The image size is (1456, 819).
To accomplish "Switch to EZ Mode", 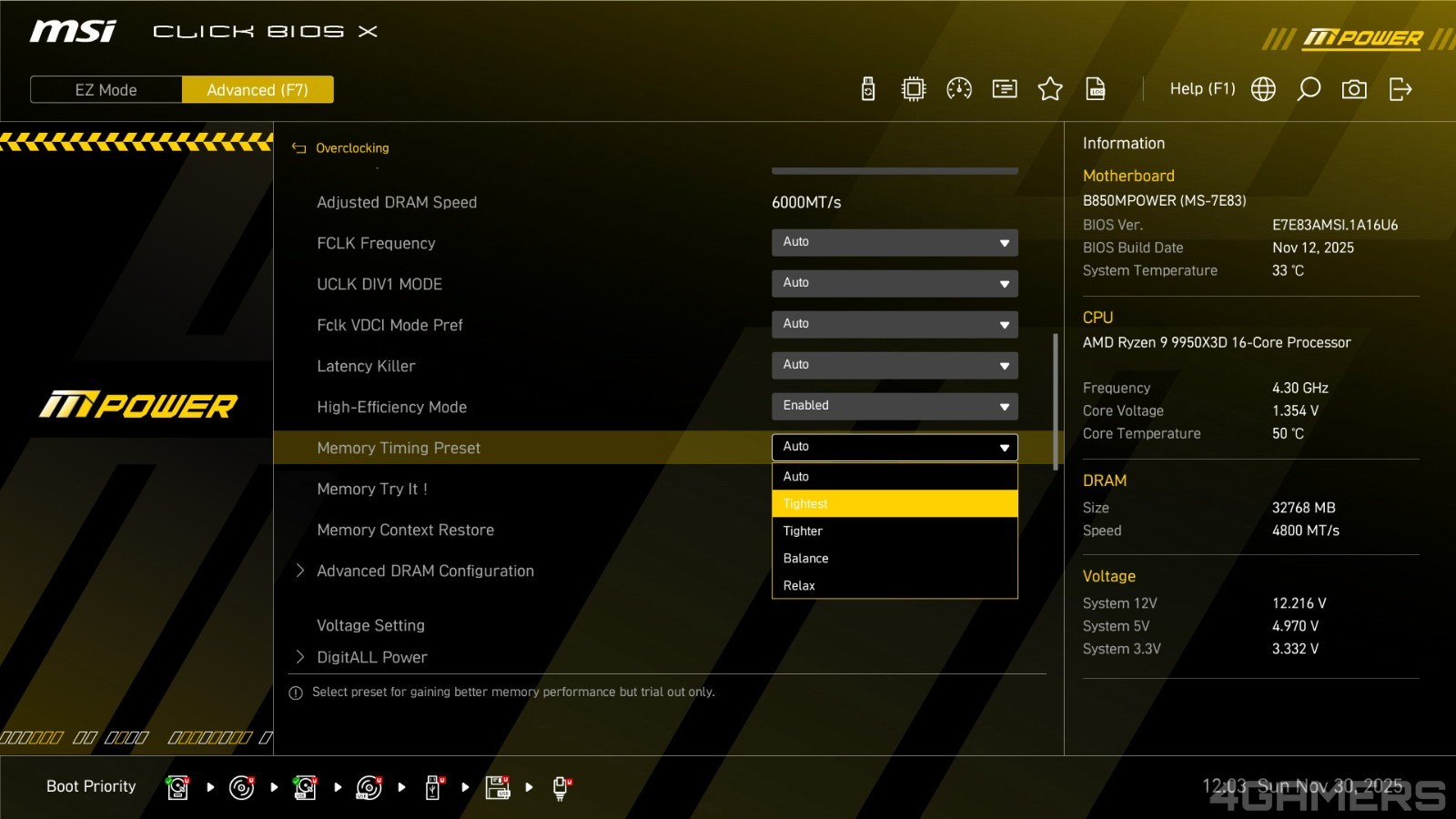I will 106,90.
